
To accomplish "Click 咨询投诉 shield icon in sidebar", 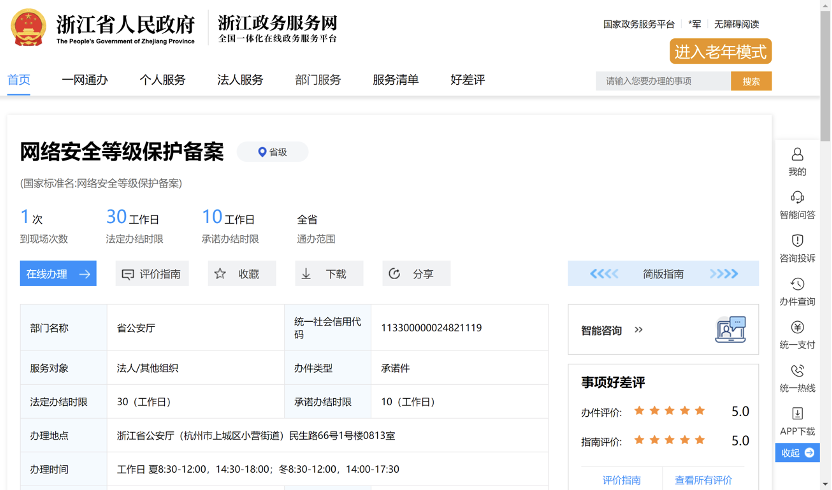I will coord(797,241).
